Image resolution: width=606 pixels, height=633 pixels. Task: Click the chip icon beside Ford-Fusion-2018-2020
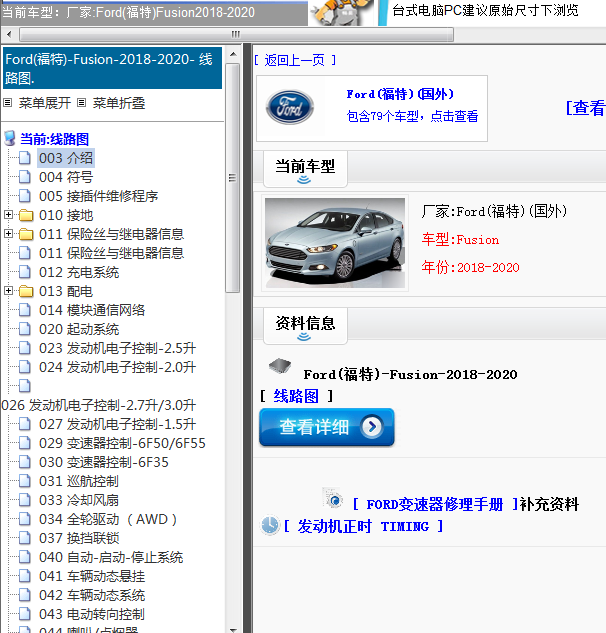280,365
